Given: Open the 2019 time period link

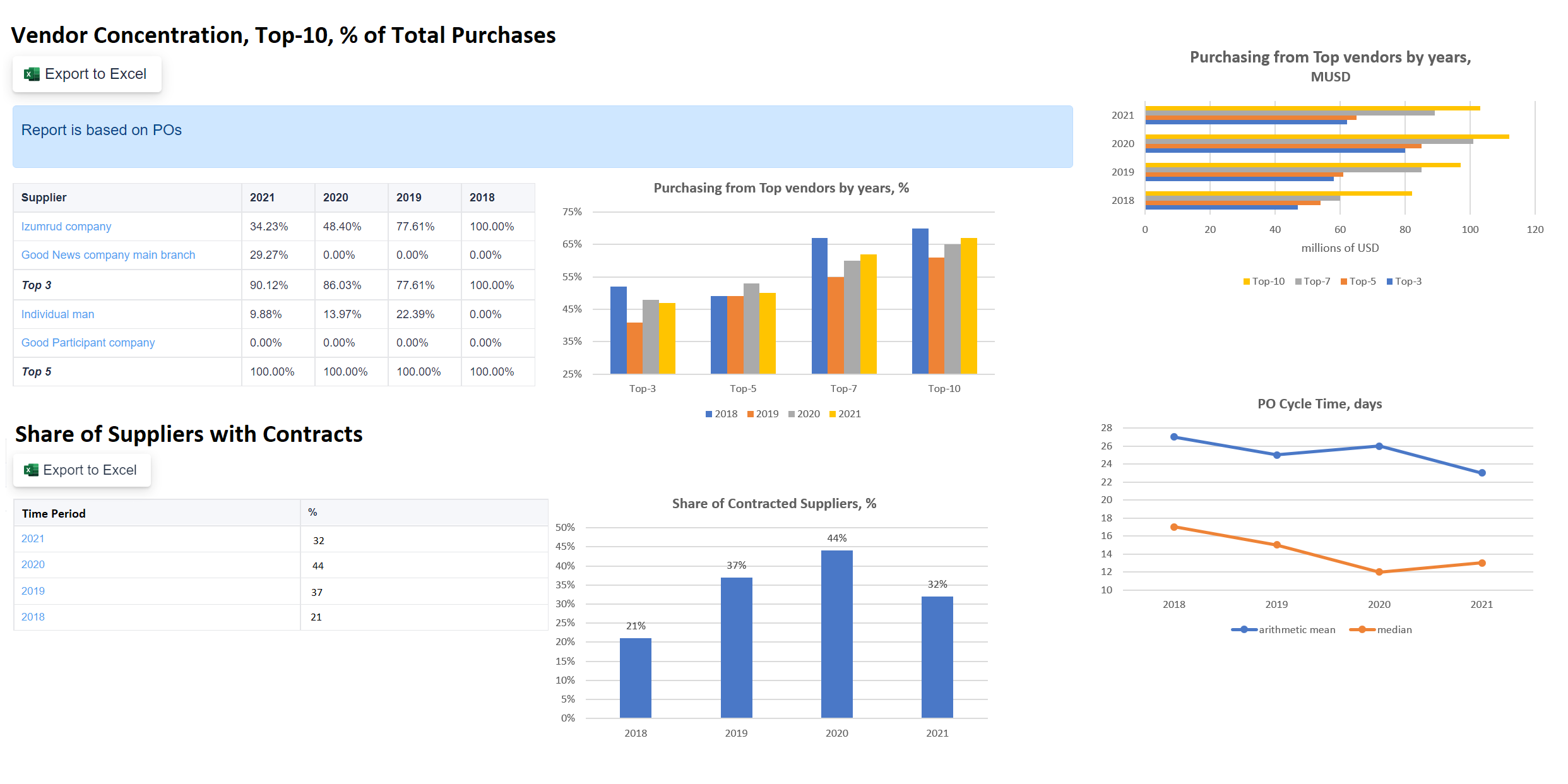Looking at the screenshot, I should point(33,591).
